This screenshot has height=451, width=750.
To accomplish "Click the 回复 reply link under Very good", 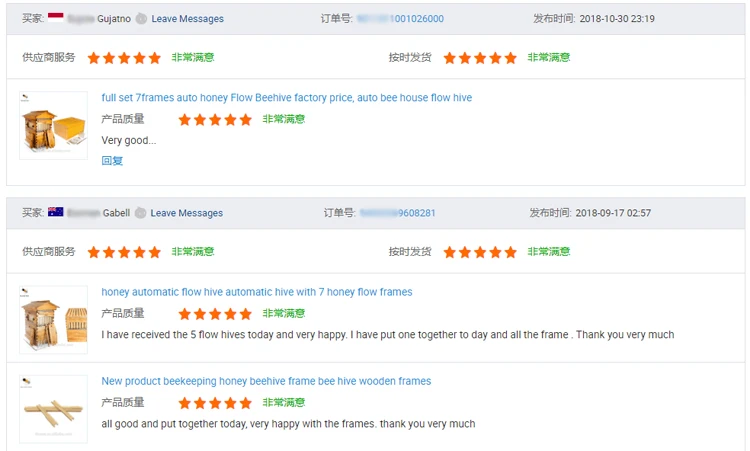I will click(x=112, y=161).
